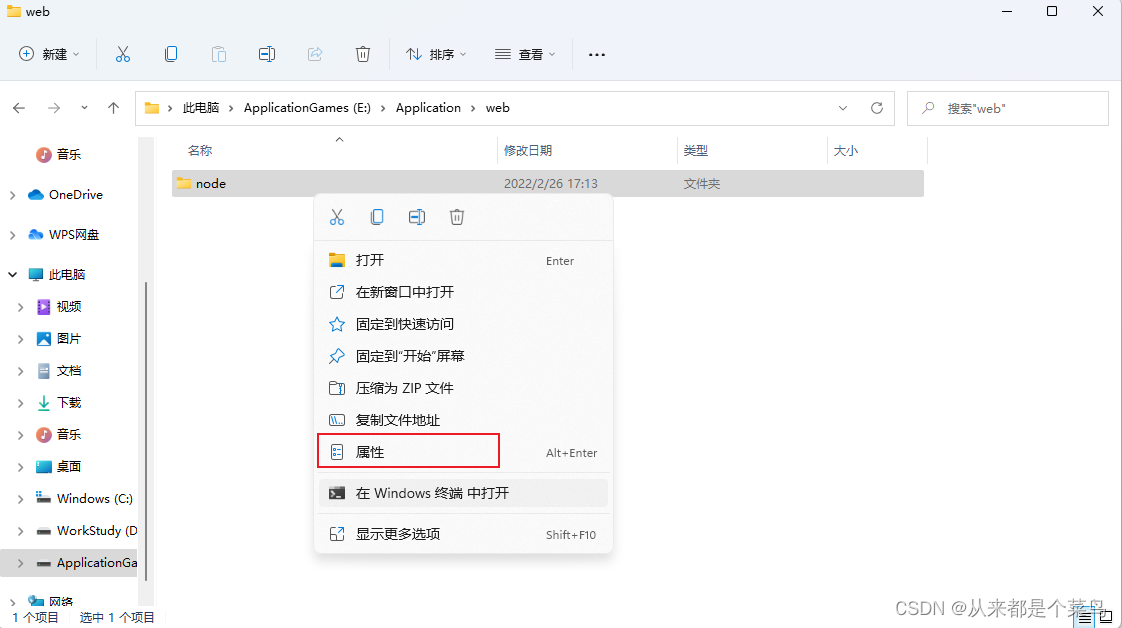Image resolution: width=1122 pixels, height=628 pixels.
Task: Click the Cut scissors icon in the toolbar
Action: [123, 54]
